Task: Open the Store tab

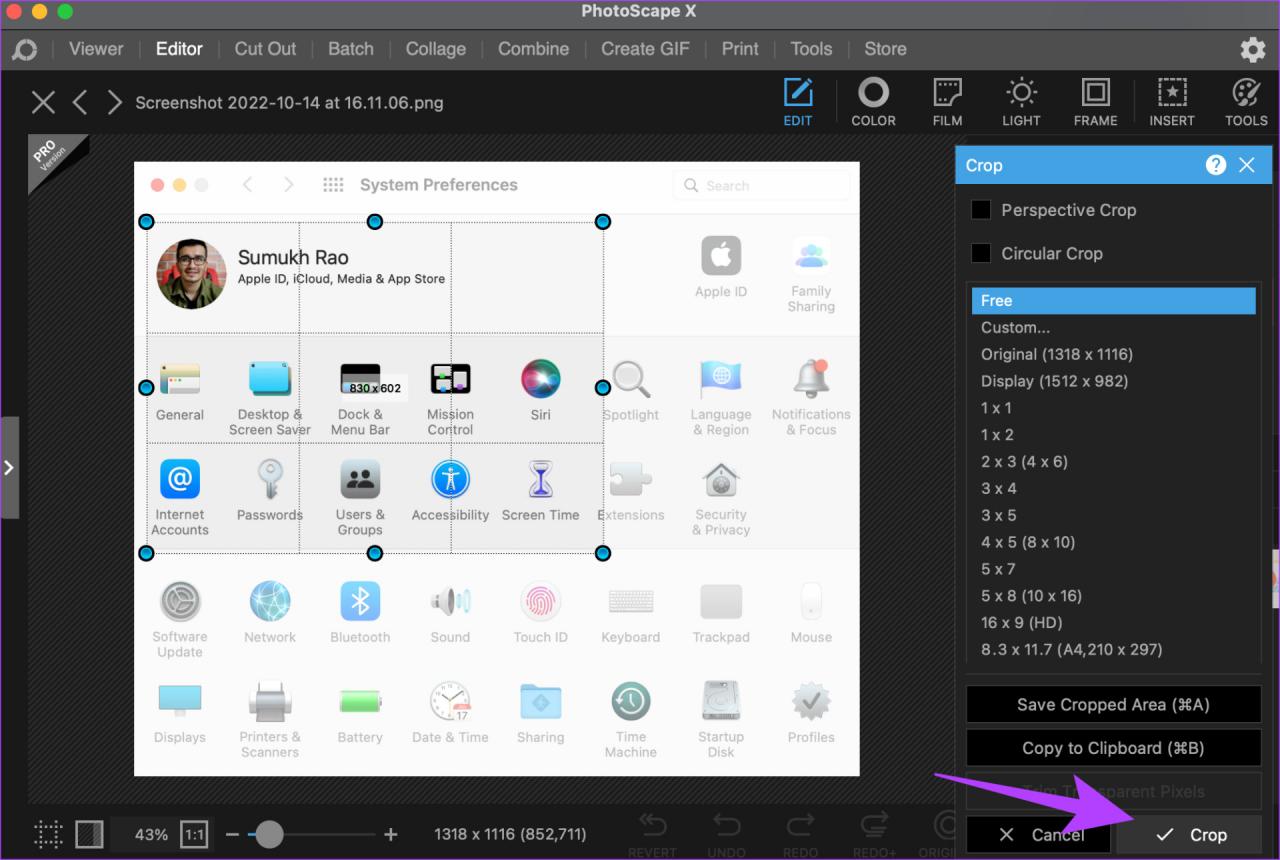Action: 885,49
